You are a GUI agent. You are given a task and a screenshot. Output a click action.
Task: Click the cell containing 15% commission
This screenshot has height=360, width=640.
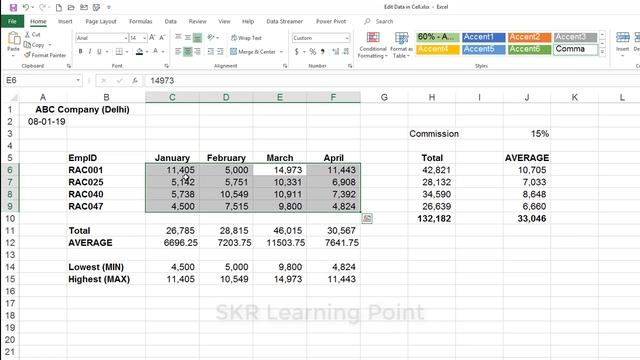point(527,134)
